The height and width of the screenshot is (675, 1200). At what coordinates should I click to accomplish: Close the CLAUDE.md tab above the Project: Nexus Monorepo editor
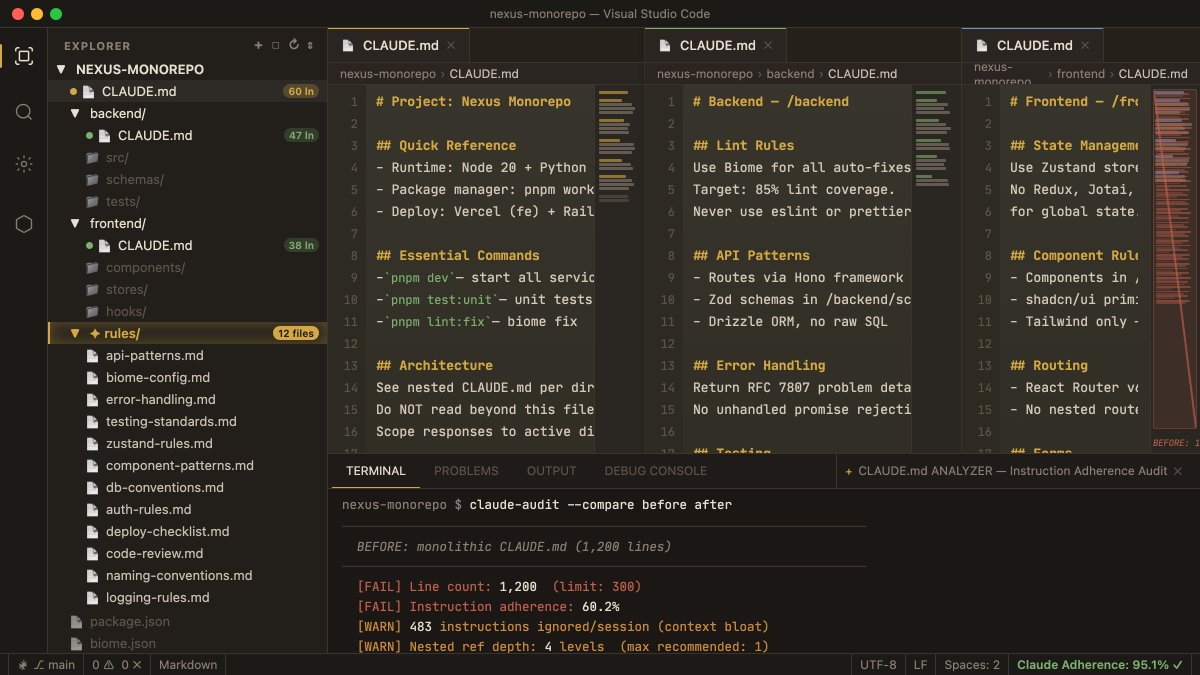[x=451, y=45]
